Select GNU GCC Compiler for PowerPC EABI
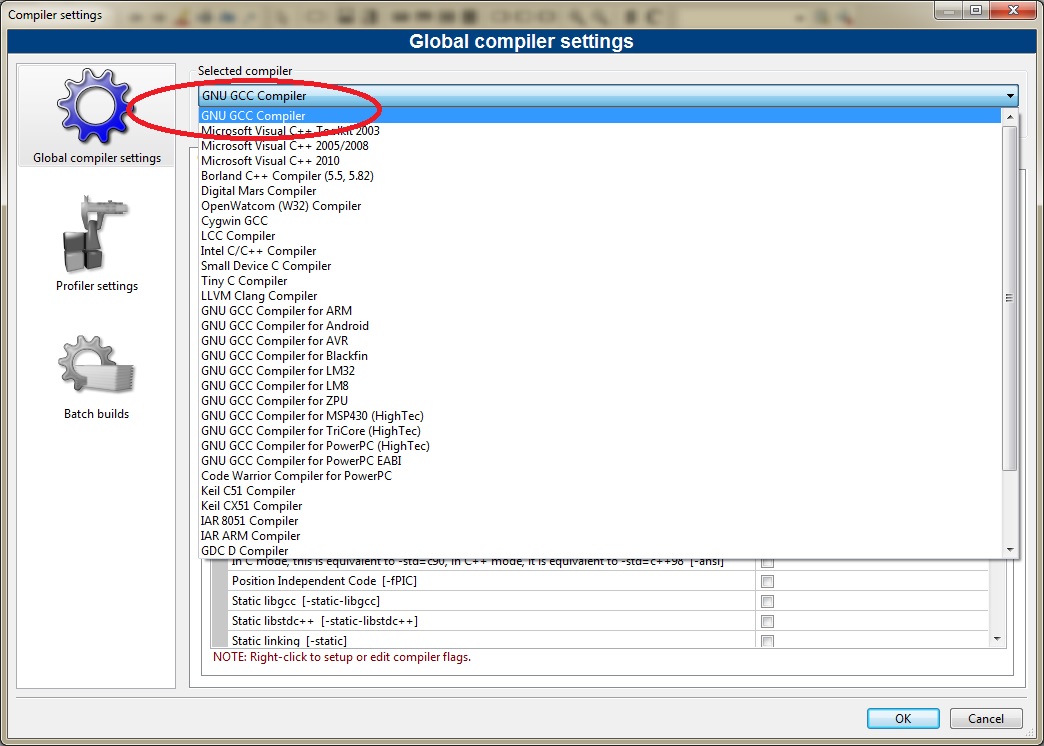 pyautogui.click(x=600, y=460)
